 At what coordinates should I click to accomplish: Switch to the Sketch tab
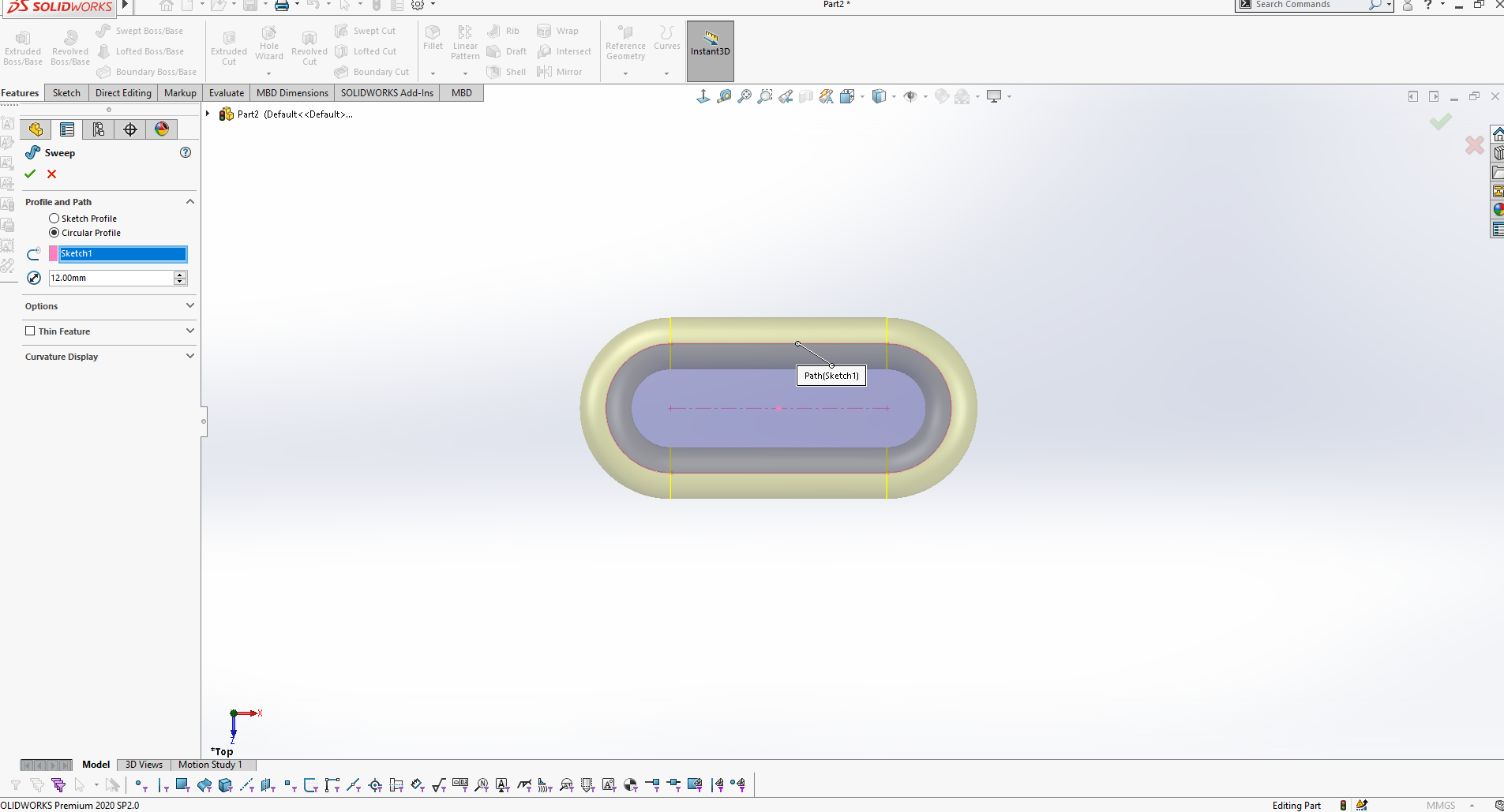tap(66, 93)
